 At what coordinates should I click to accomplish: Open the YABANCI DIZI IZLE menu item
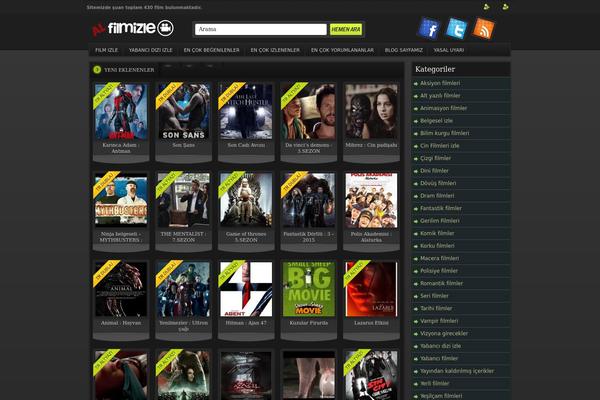[150, 50]
